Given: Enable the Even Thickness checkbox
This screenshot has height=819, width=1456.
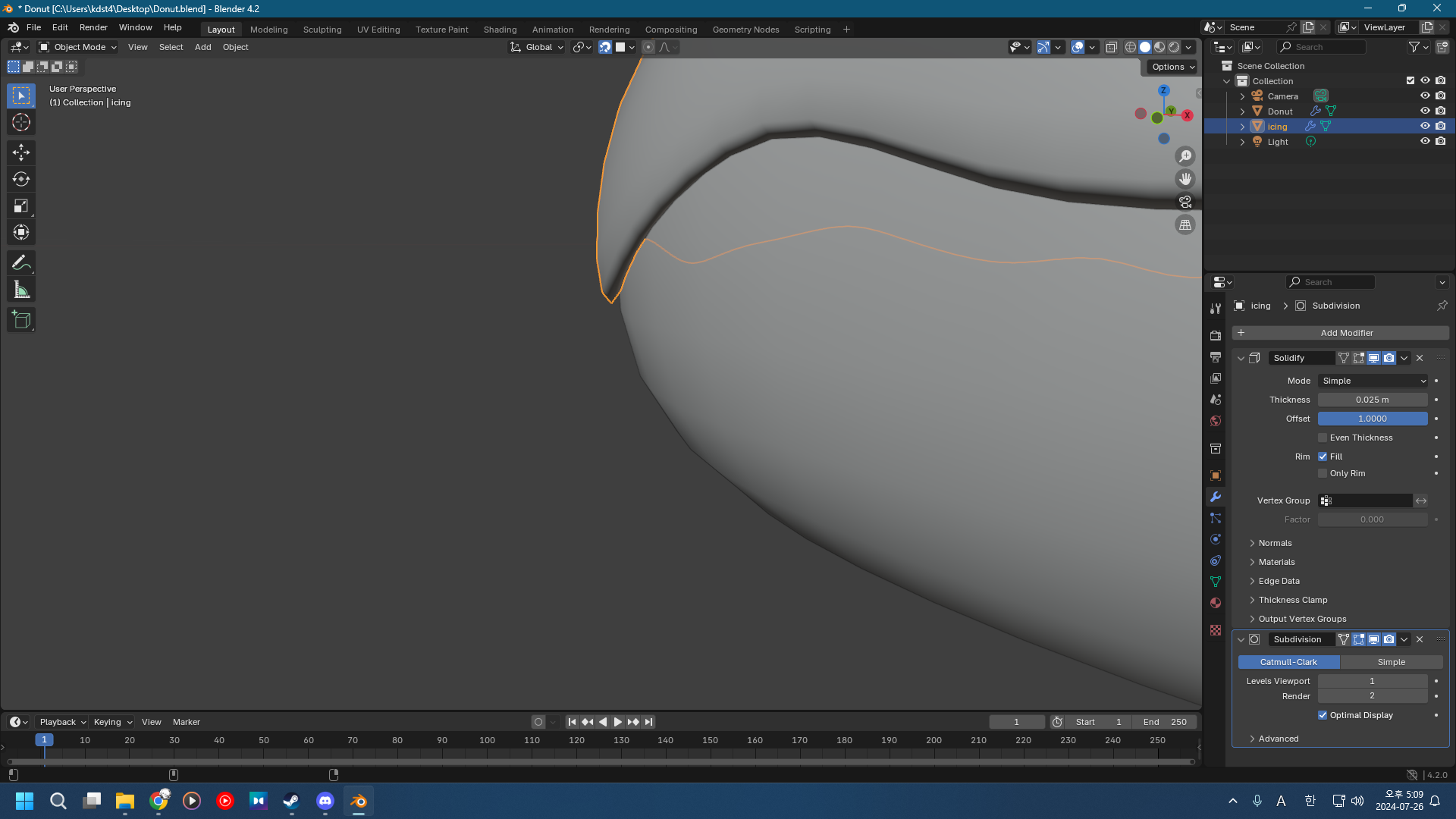Looking at the screenshot, I should coord(1323,438).
